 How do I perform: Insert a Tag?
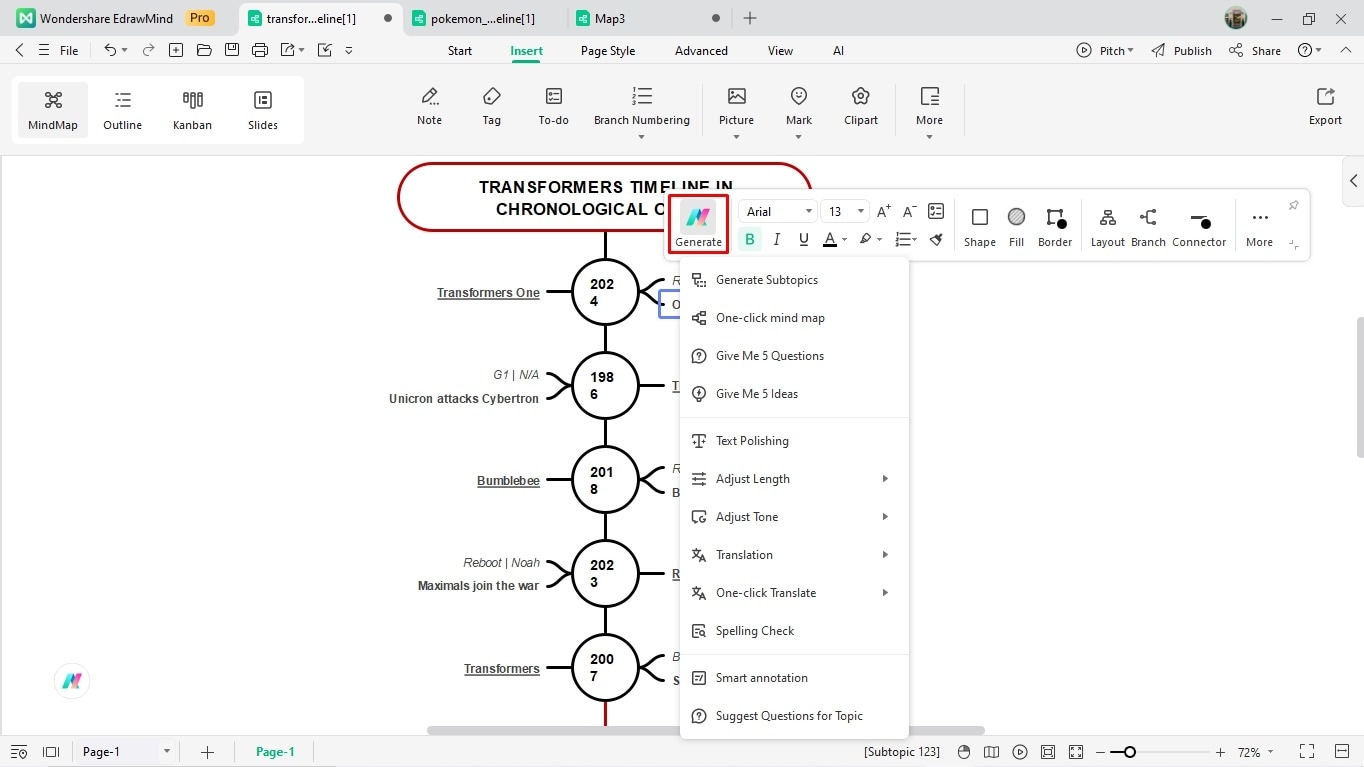coord(492,107)
